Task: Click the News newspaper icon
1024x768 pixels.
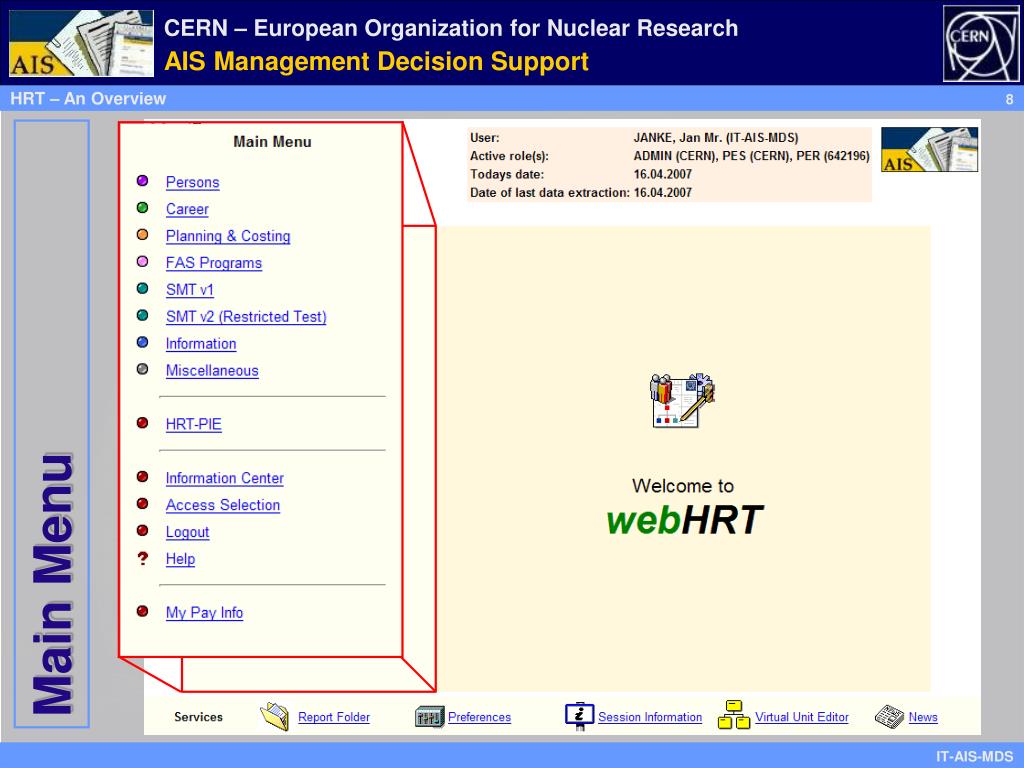Action: [x=889, y=716]
